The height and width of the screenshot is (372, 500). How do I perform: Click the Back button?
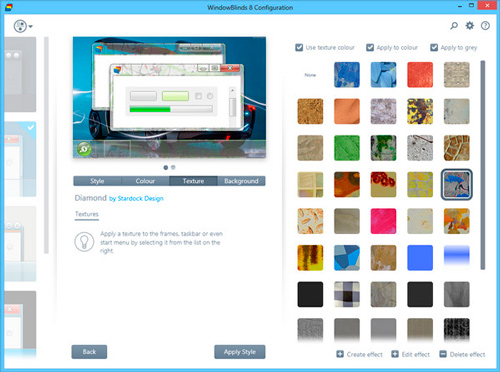click(x=89, y=352)
